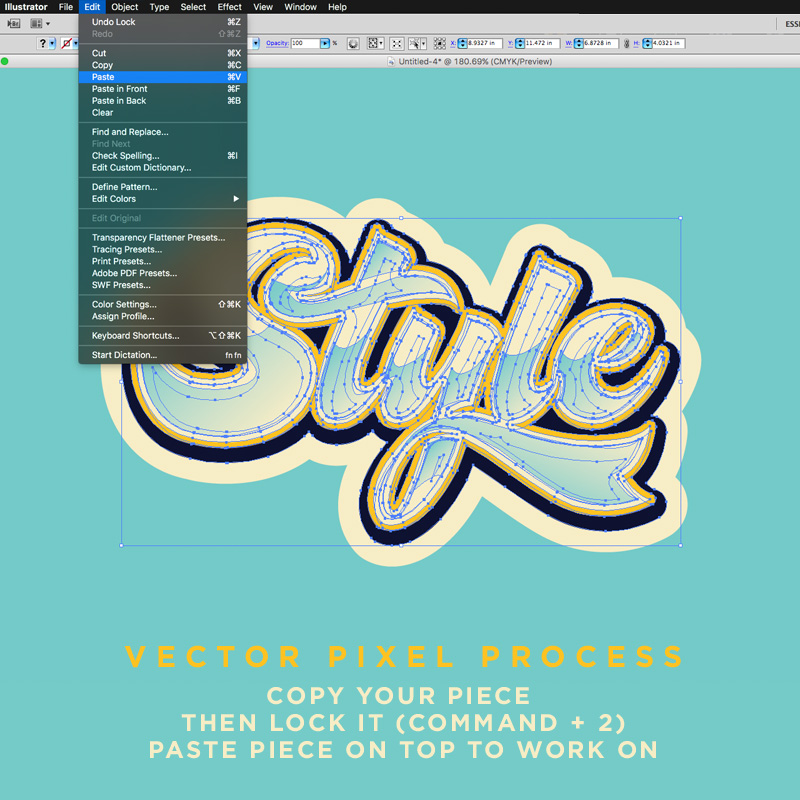
Task: Open the Window menu
Action: [x=301, y=7]
